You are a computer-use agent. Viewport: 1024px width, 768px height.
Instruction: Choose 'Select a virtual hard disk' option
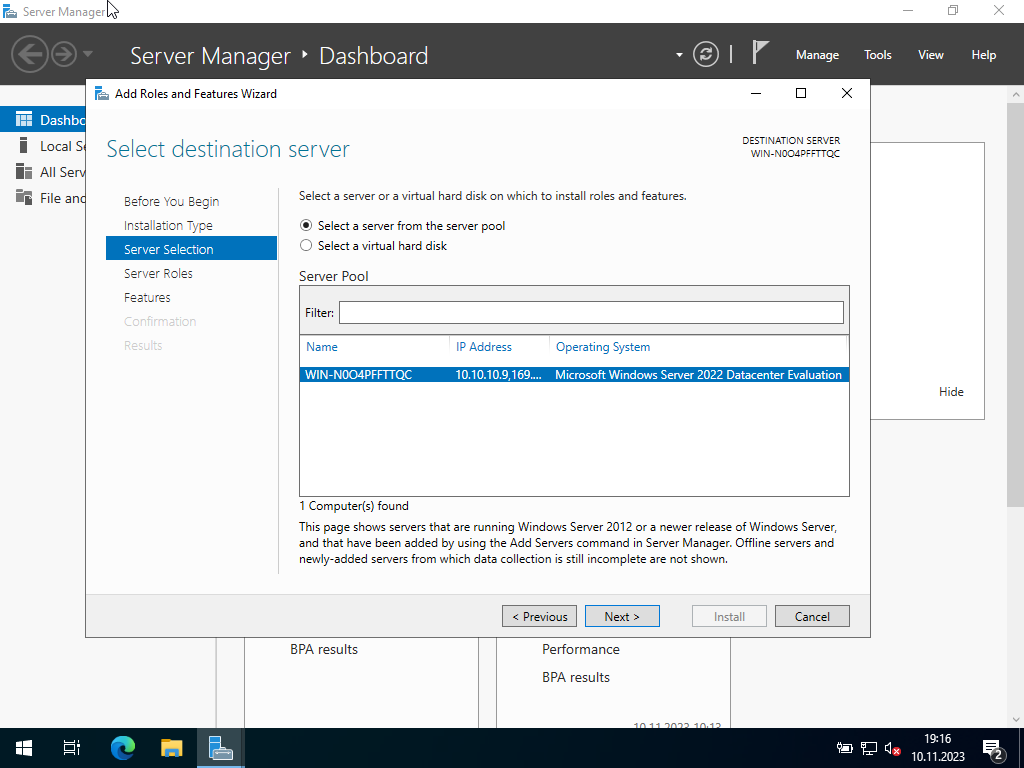(306, 246)
